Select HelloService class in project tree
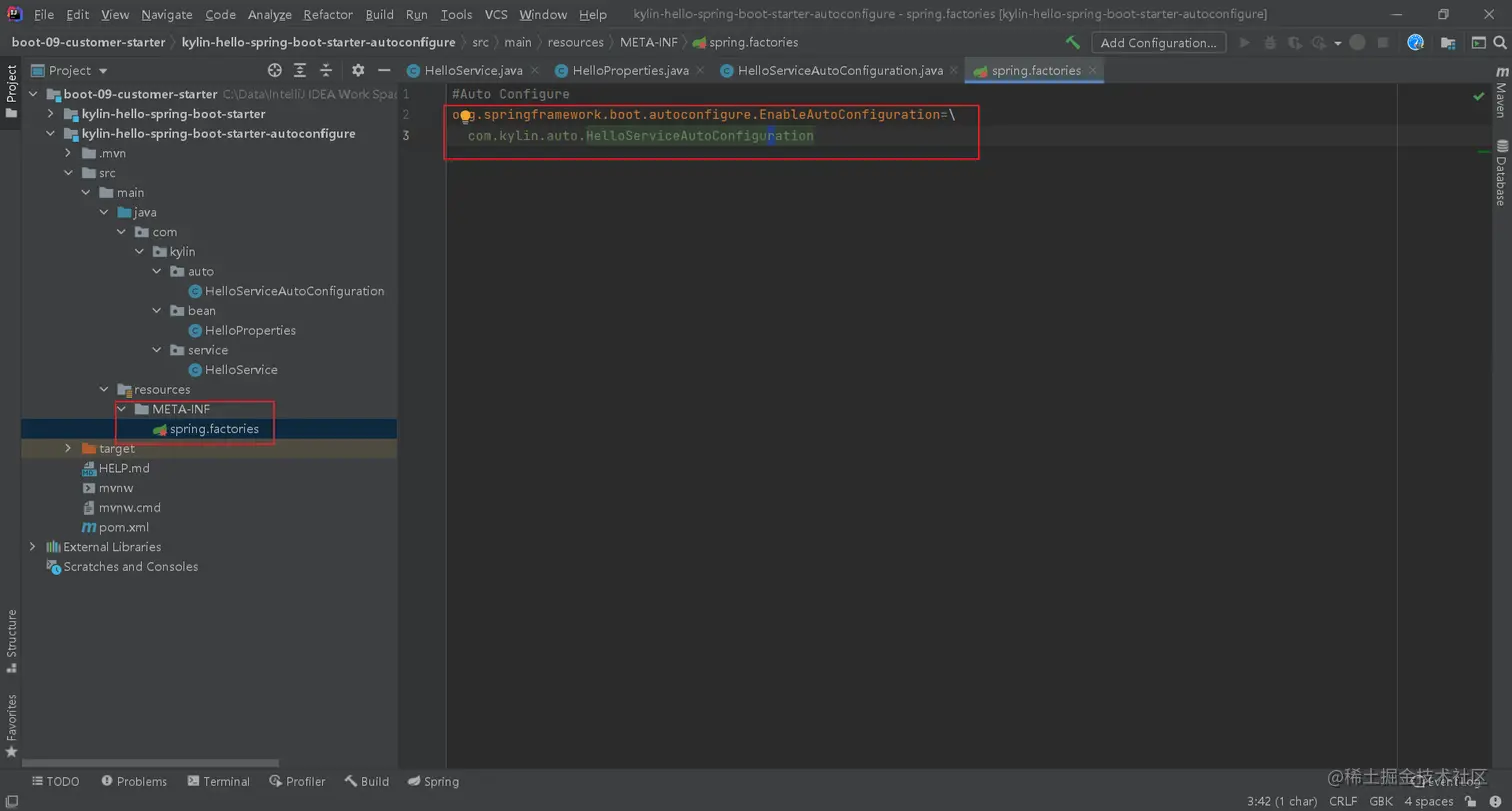 coord(241,370)
